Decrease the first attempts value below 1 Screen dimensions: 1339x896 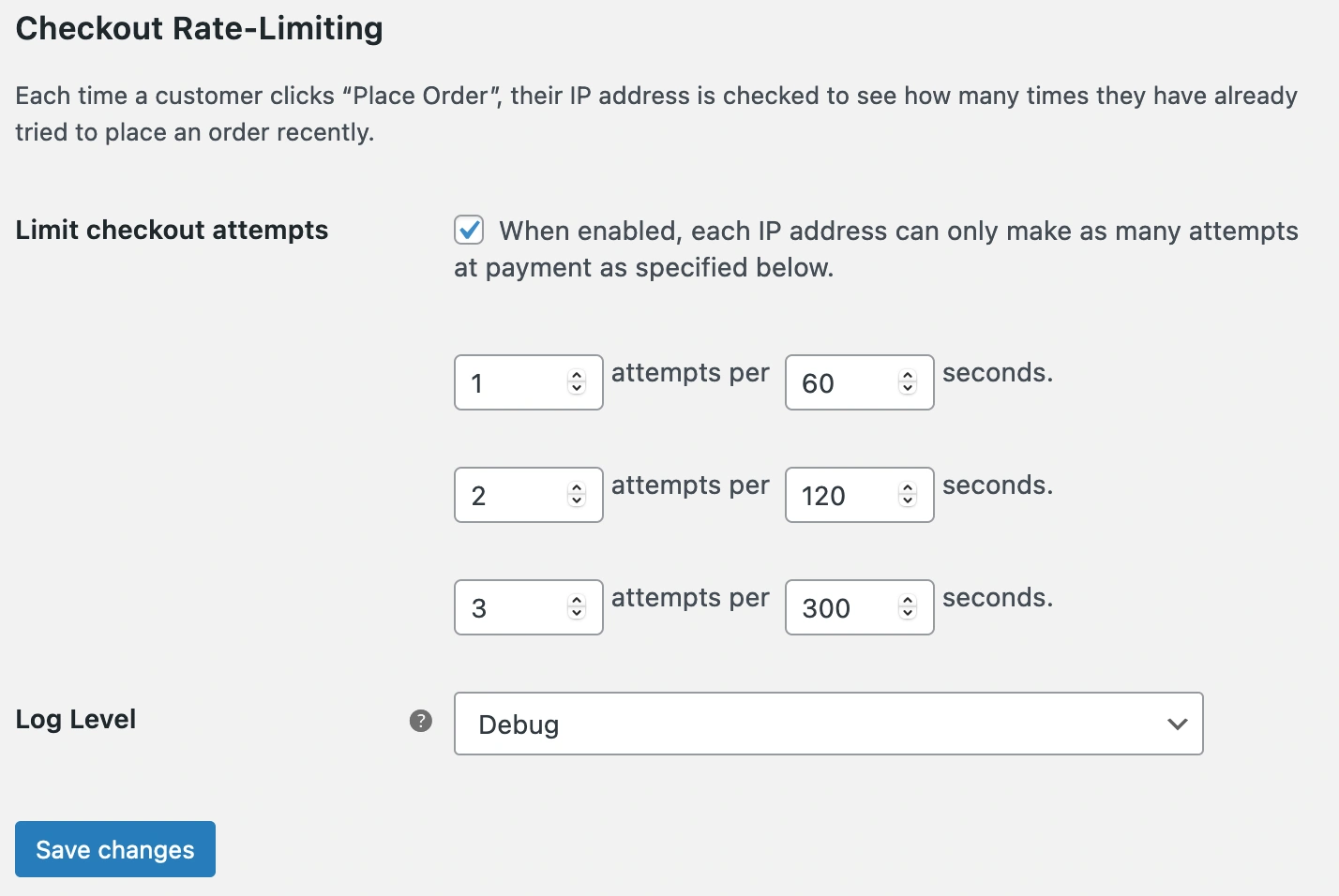pos(577,389)
